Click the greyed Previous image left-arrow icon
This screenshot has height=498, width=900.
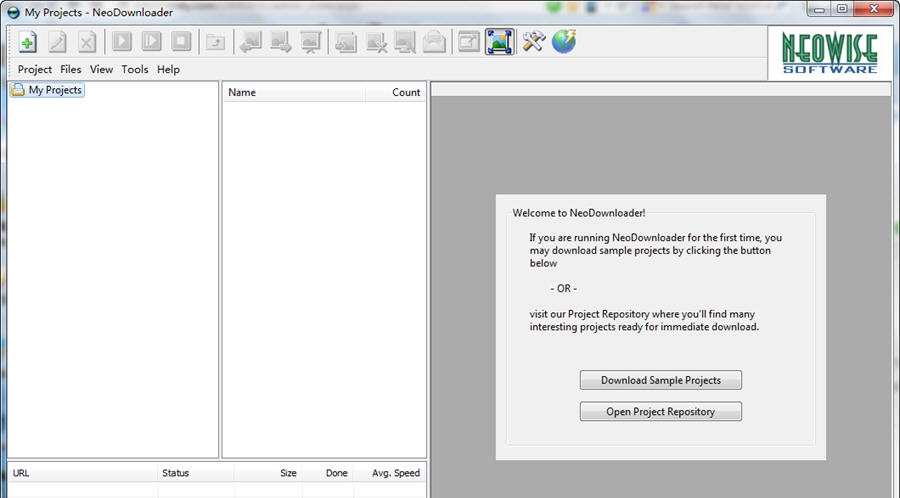(251, 42)
